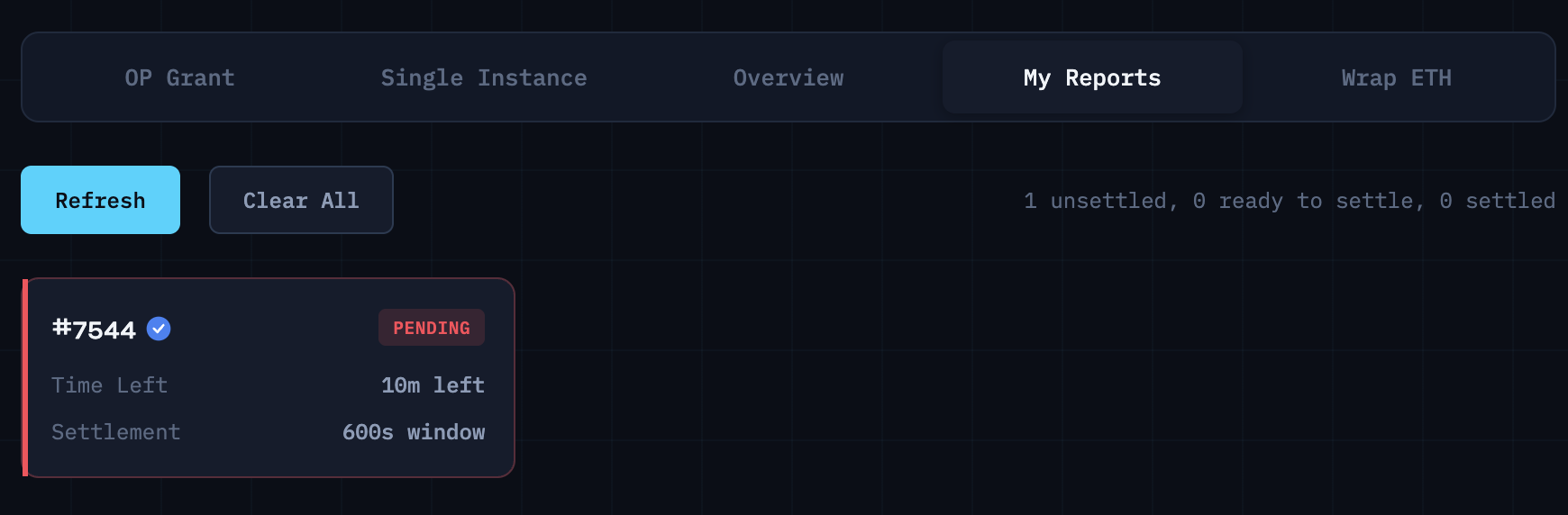Click the red accent bar on report card
The image size is (1568, 515).
click(x=25, y=378)
